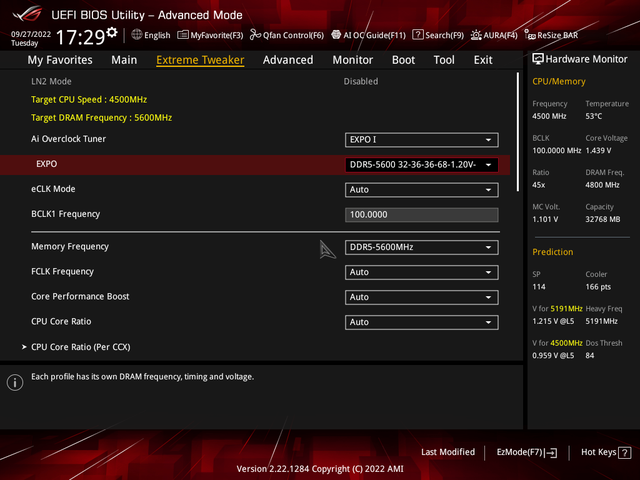Open Hot Keys question mark icon
The image size is (640, 480).
click(x=624, y=453)
